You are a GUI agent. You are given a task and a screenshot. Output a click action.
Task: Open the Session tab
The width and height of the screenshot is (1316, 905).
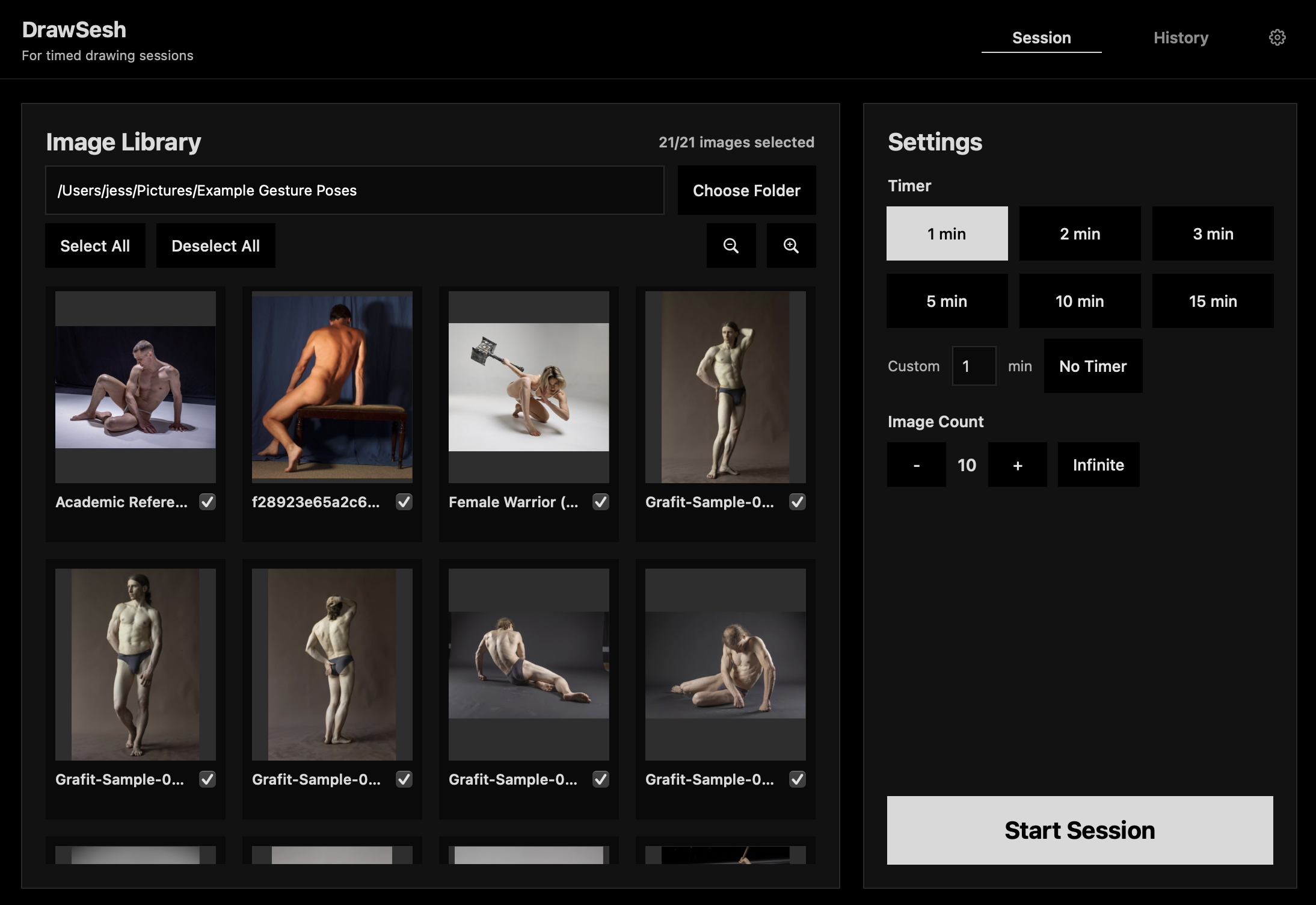tap(1041, 38)
